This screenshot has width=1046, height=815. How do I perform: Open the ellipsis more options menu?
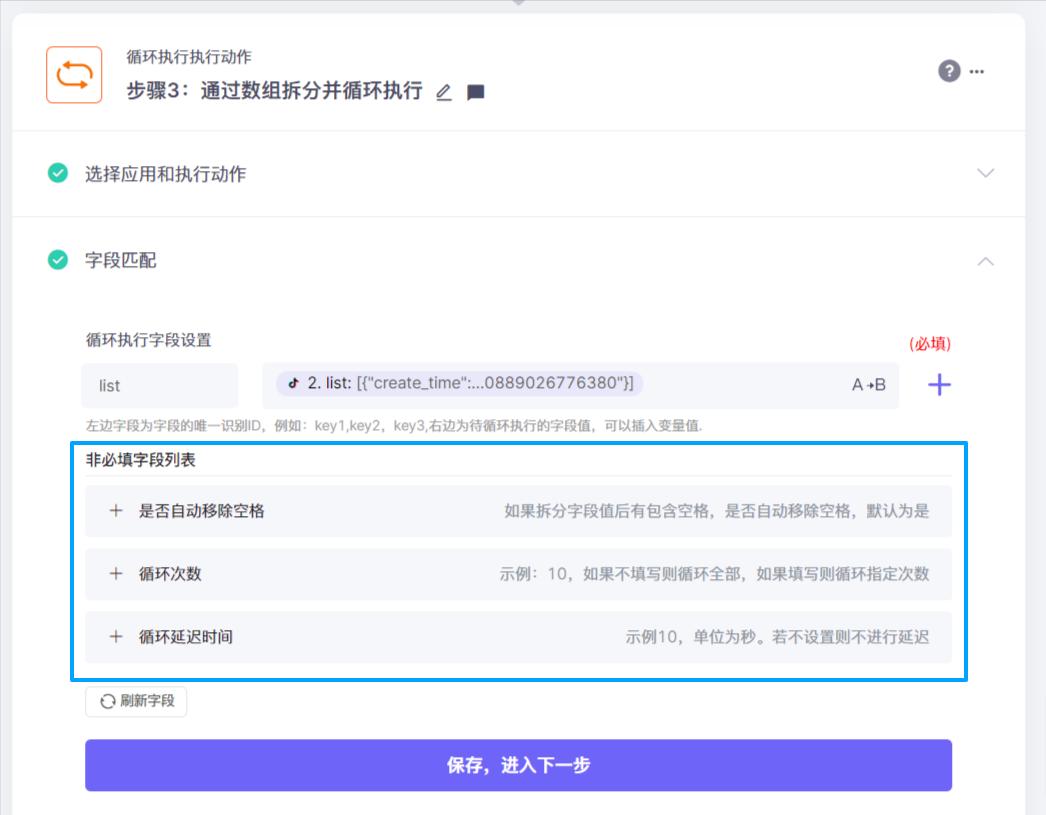click(975, 71)
